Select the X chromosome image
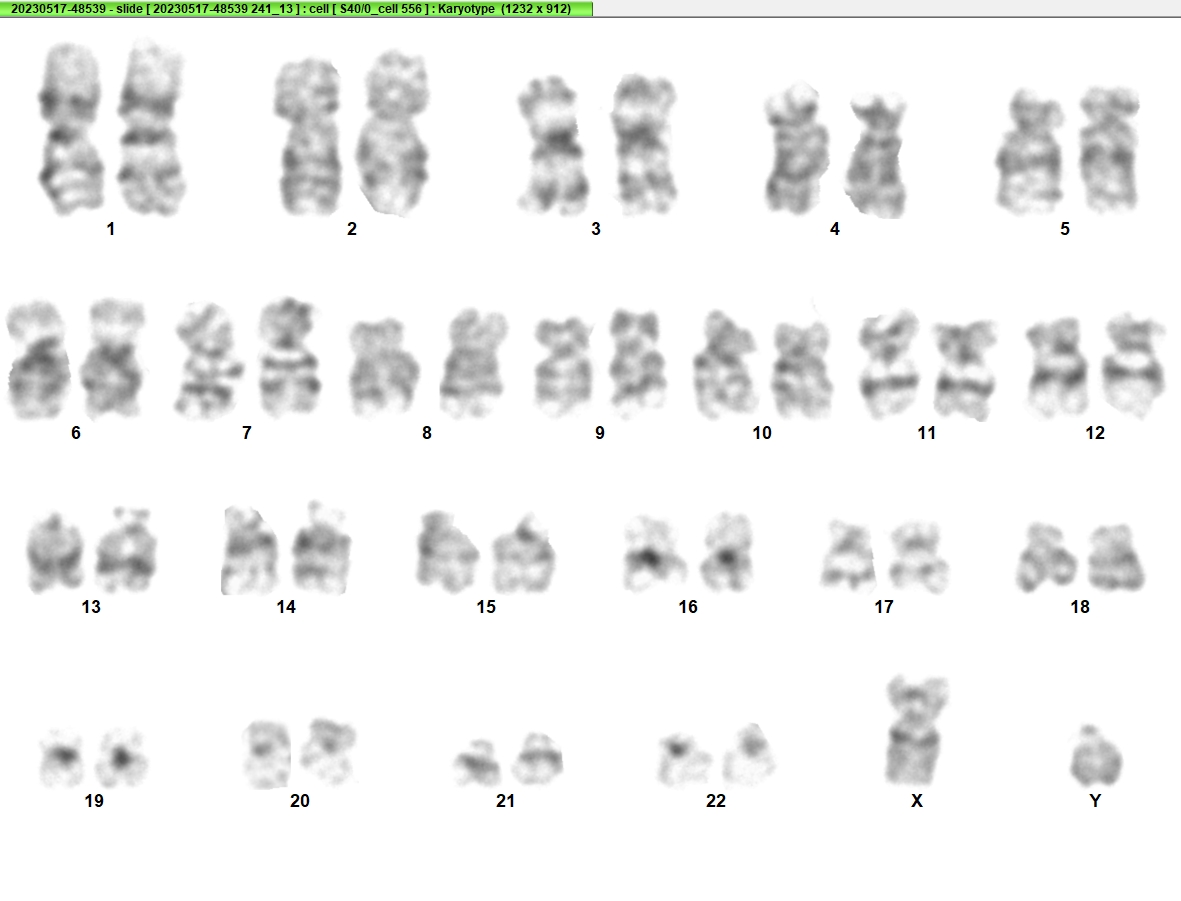Viewport: 1181px width, 901px height. pyautogui.click(x=917, y=731)
